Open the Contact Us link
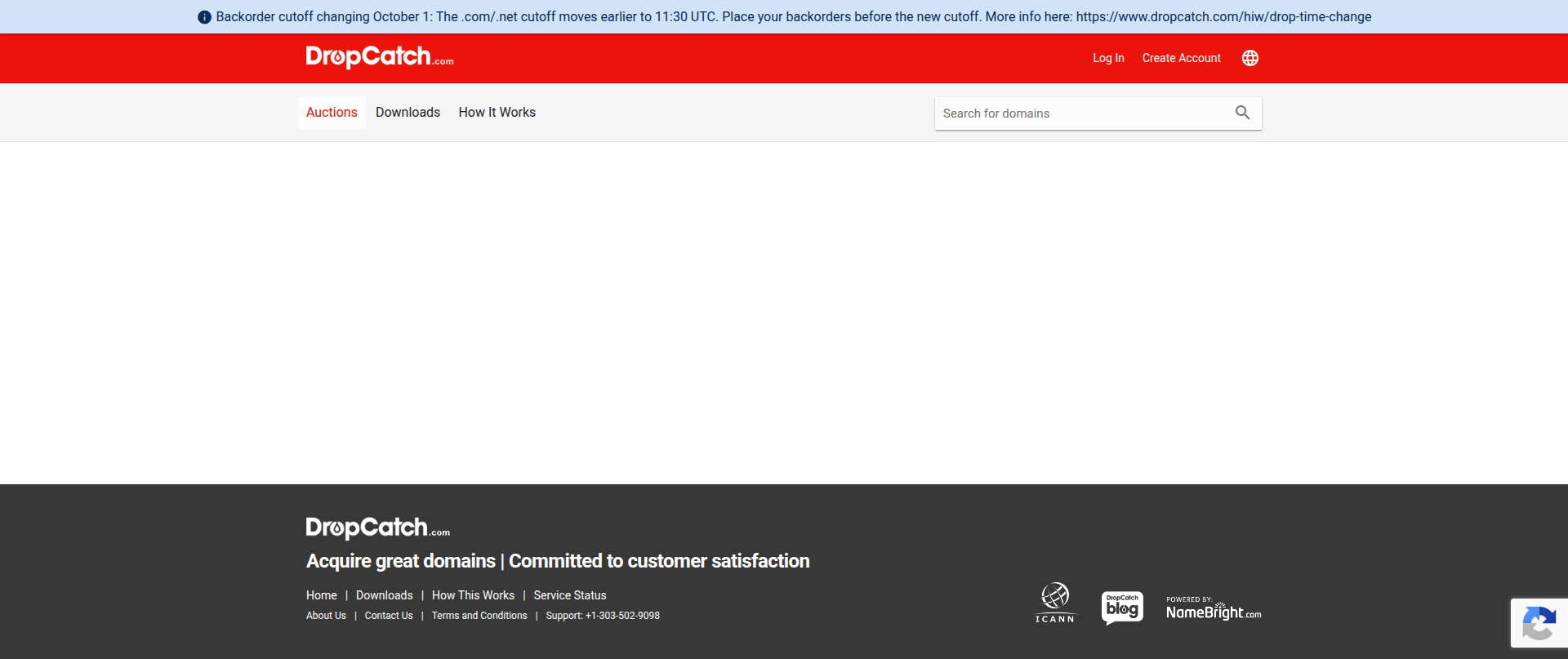The height and width of the screenshot is (659, 1568). click(x=389, y=616)
